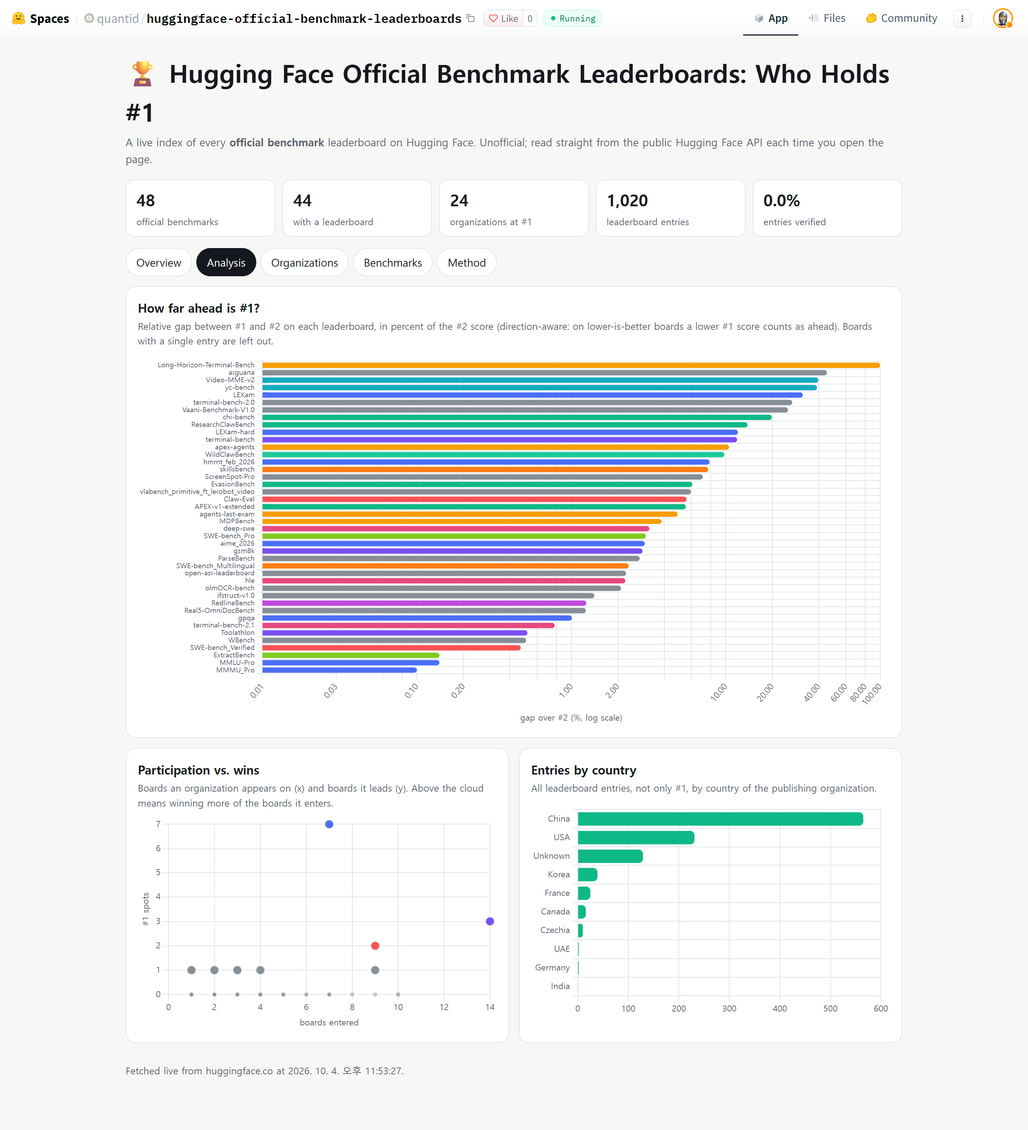Click the 1,020 leaderboard entries card

670,208
